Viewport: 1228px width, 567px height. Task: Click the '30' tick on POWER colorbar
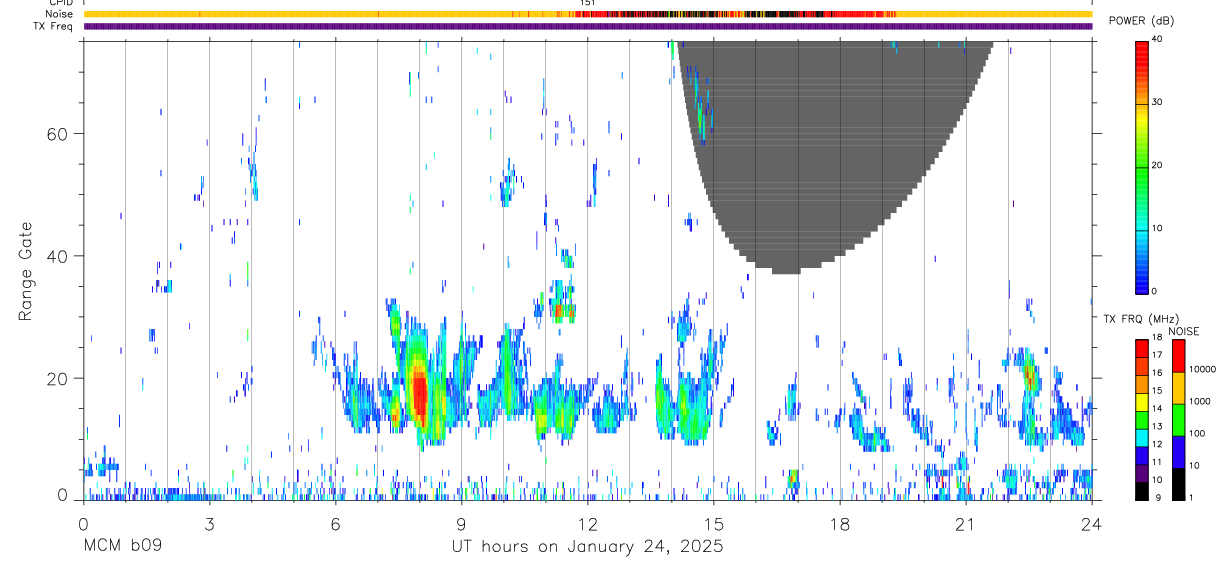coord(1157,103)
